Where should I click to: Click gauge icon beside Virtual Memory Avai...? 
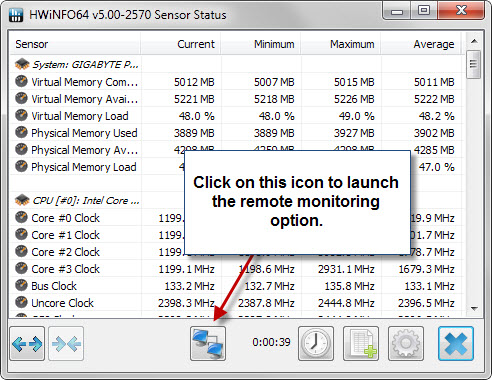21,98
